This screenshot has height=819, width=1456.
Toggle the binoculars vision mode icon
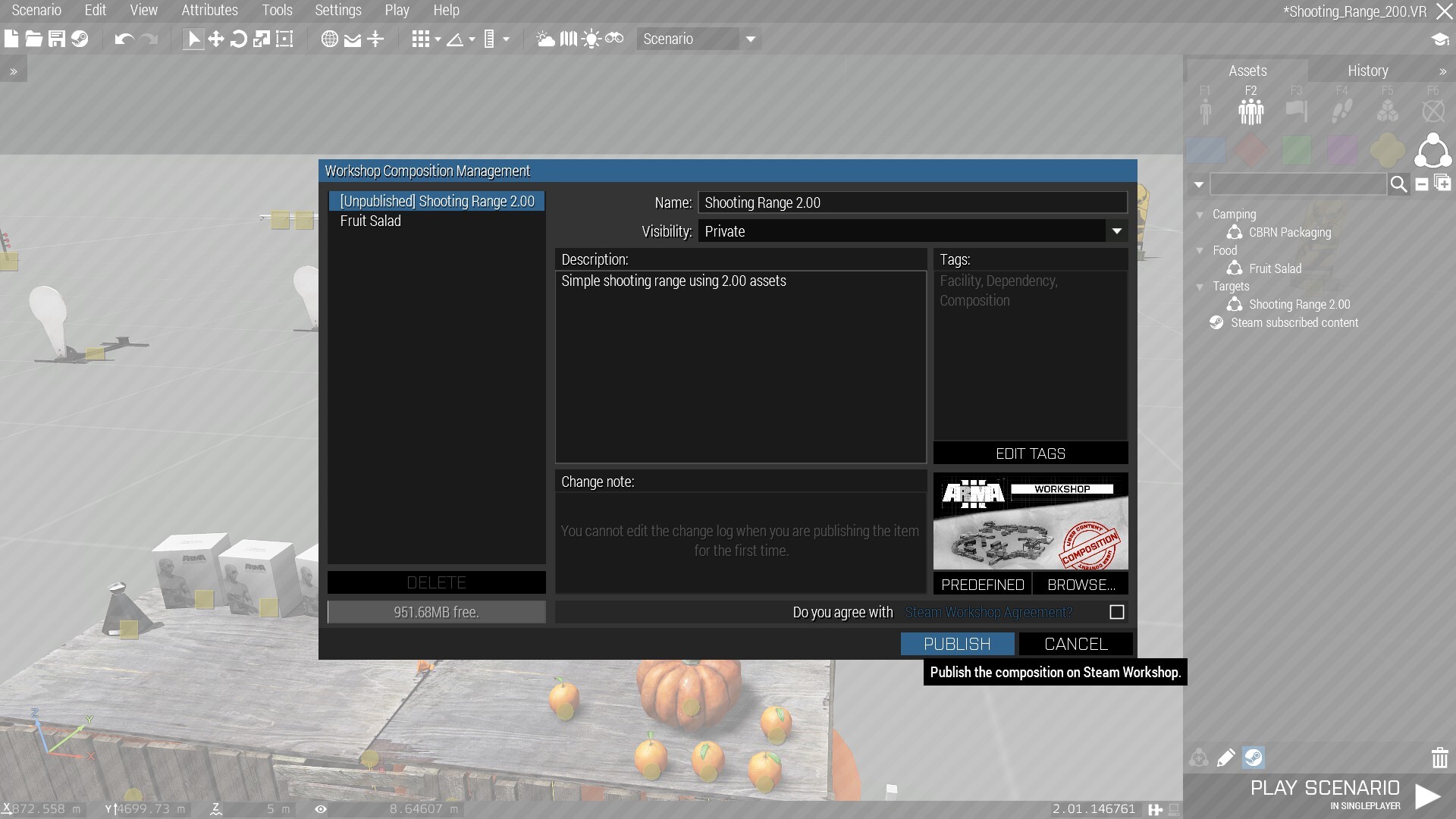614,39
